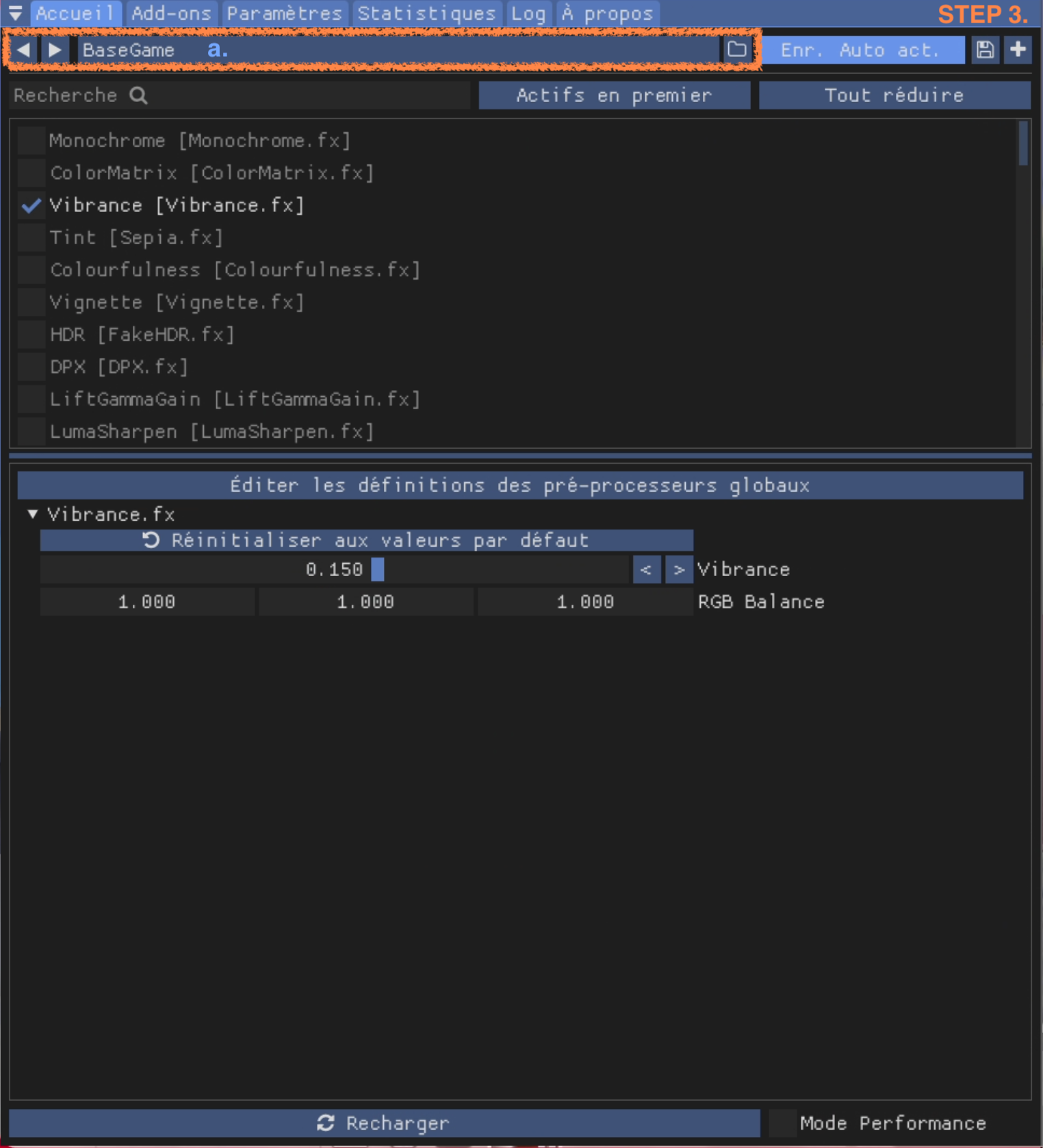Decrease Vibrance with the < button
1043x1148 pixels.
[x=646, y=569]
